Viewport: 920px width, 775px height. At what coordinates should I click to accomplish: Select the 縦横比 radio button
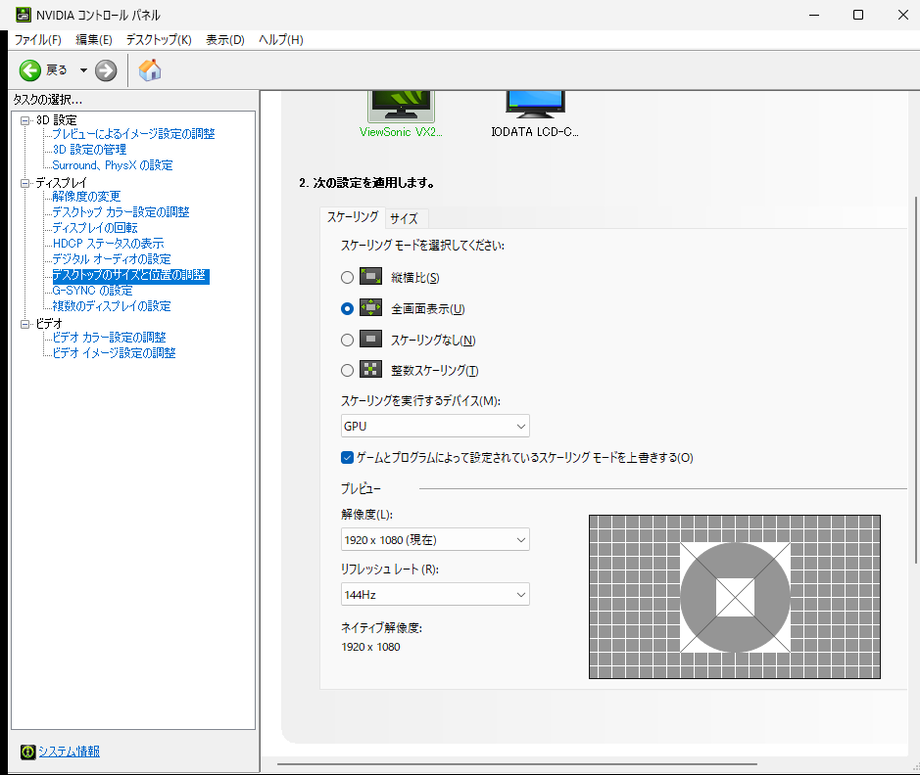[x=347, y=278]
